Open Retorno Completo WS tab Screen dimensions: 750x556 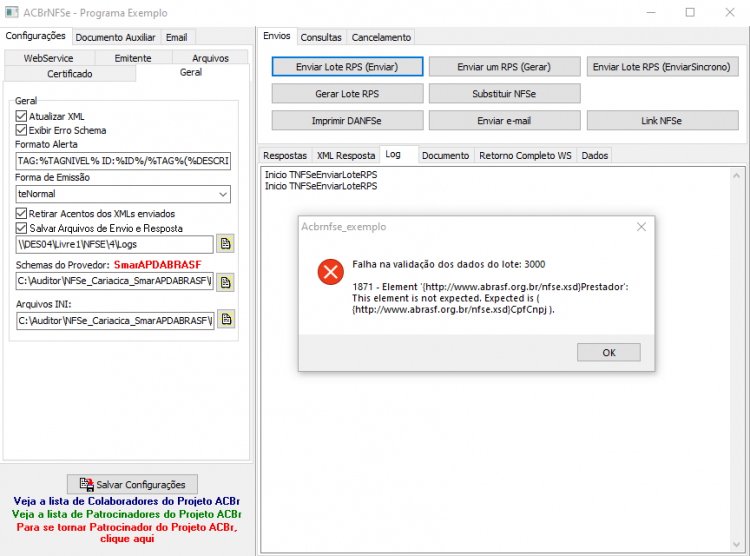pos(525,156)
